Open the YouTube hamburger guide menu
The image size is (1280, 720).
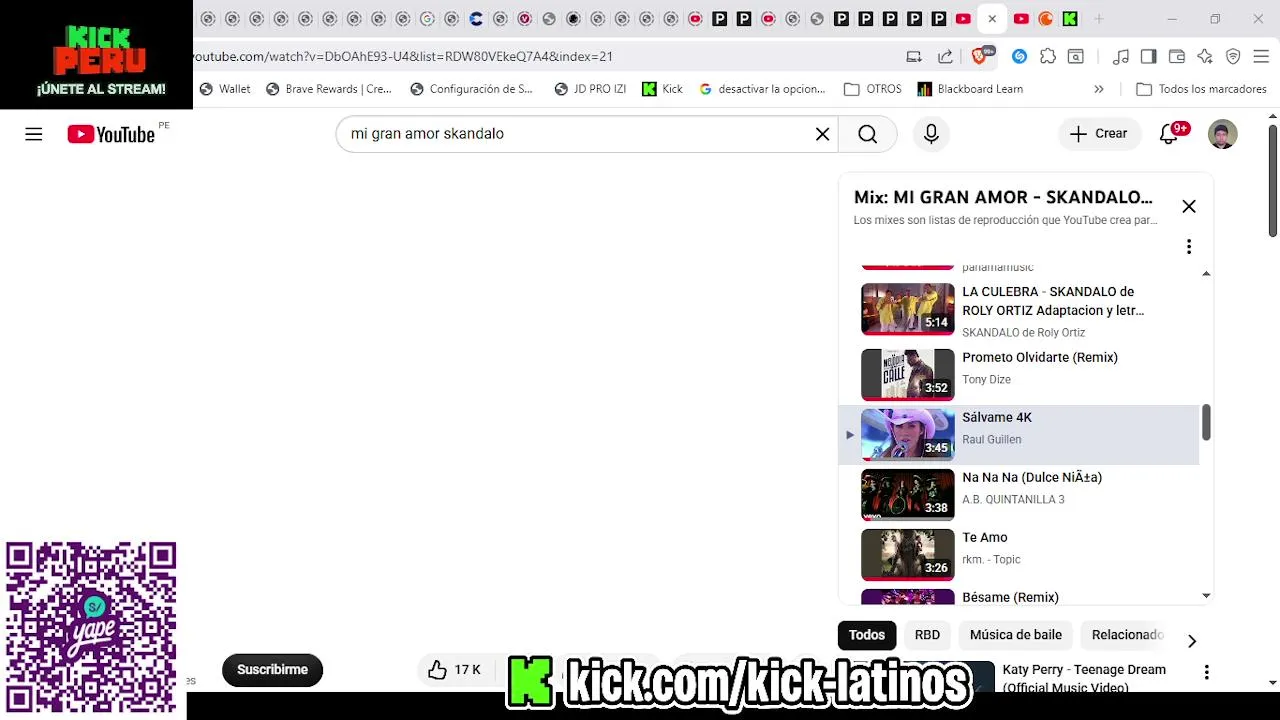tap(34, 134)
